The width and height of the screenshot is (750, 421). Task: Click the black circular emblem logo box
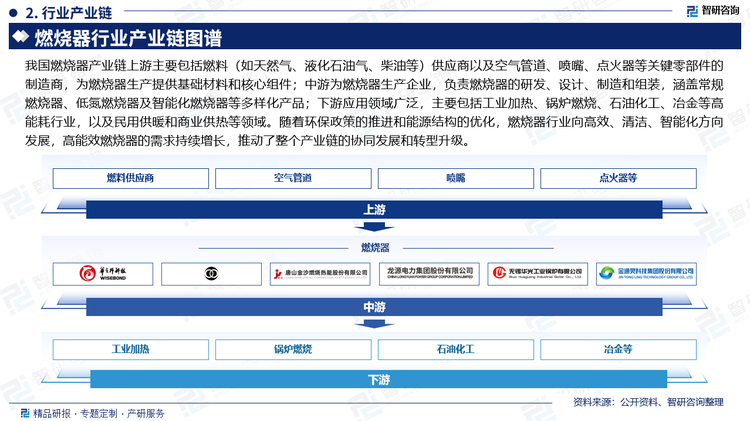(211, 274)
